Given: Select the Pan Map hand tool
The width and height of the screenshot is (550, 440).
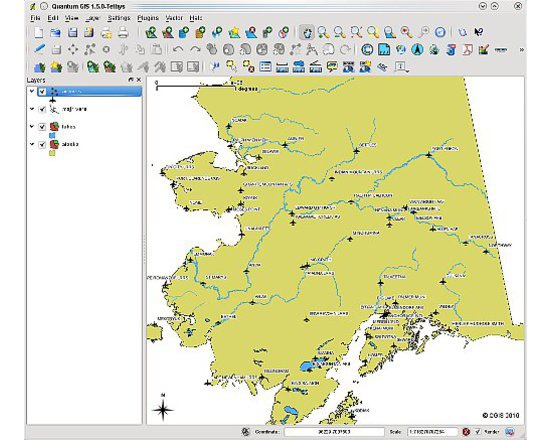Looking at the screenshot, I should click(307, 33).
